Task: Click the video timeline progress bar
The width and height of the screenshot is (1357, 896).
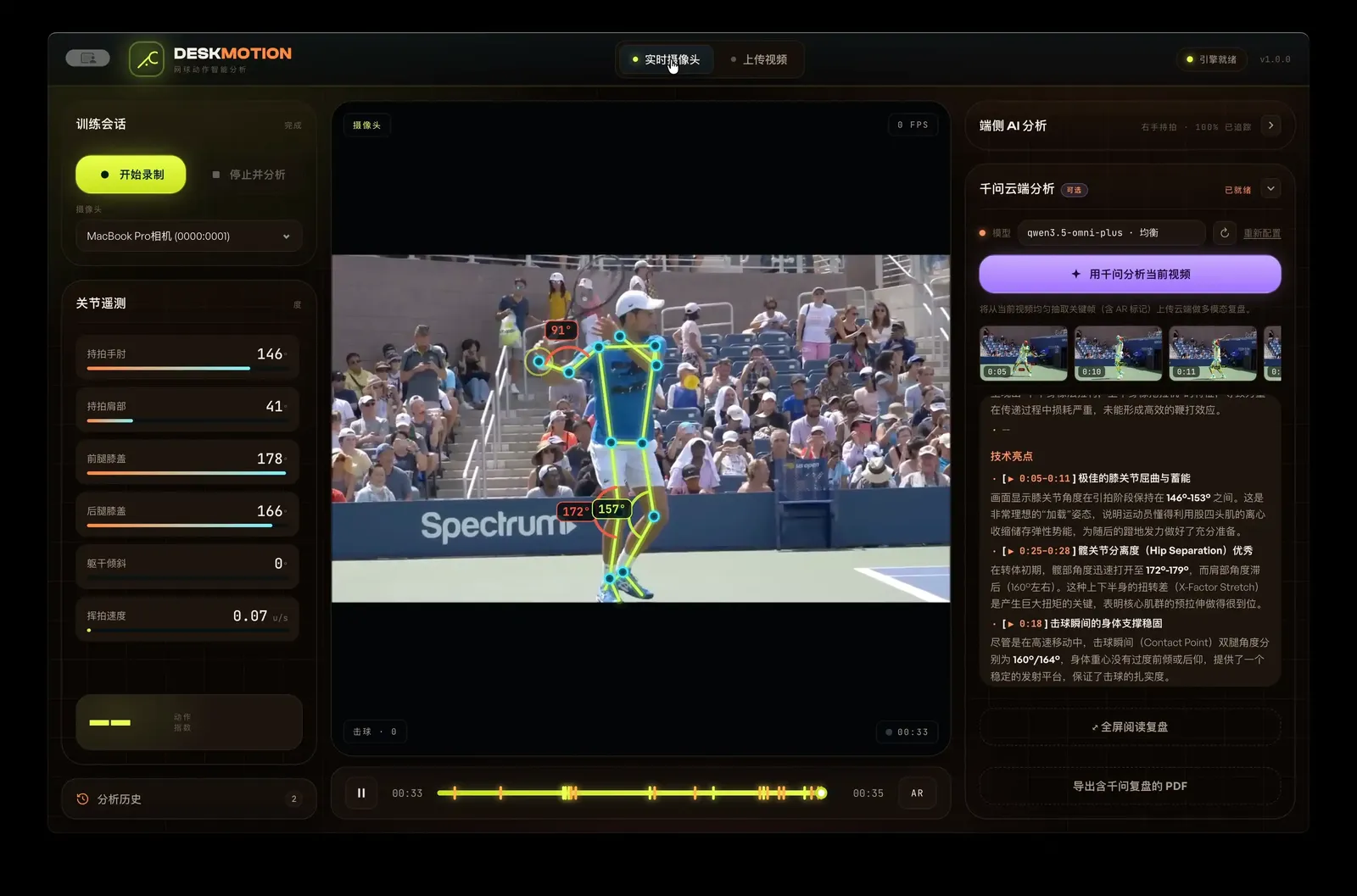Action: click(631, 793)
